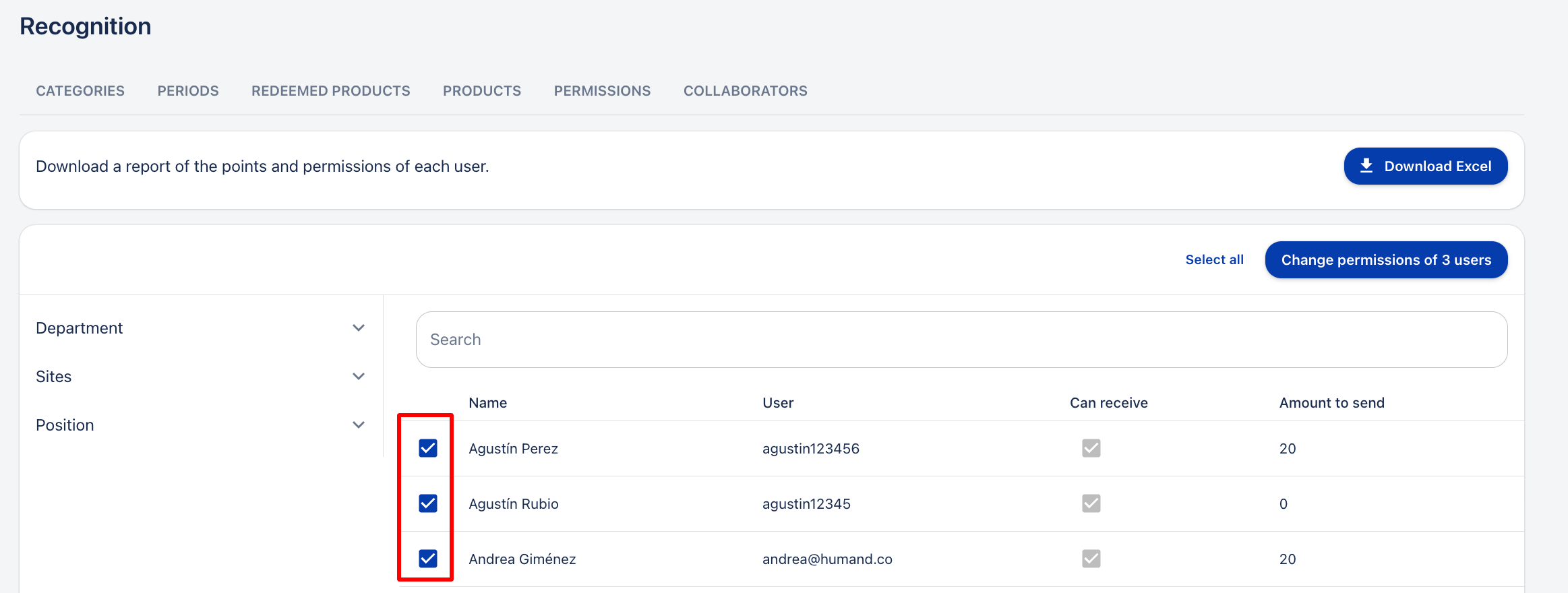This screenshot has height=593, width=1568.
Task: Focus the Search input field
Action: 961,340
